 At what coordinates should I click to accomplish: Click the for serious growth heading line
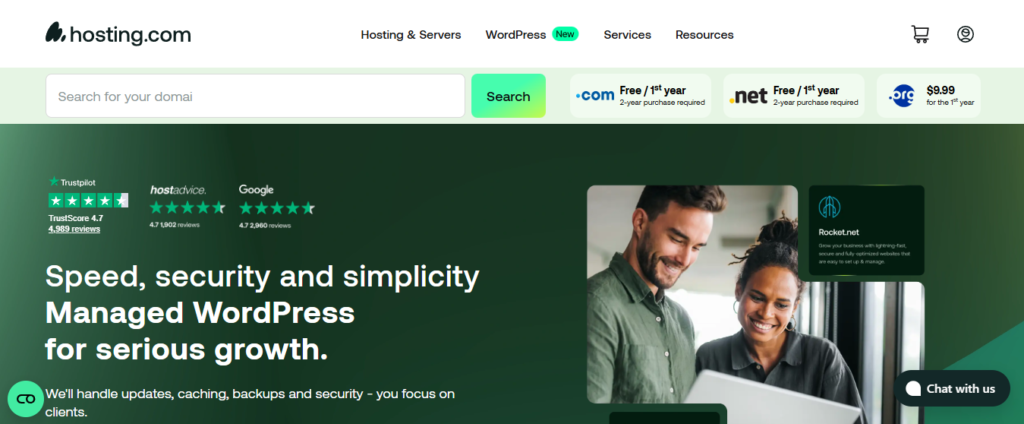coord(186,350)
